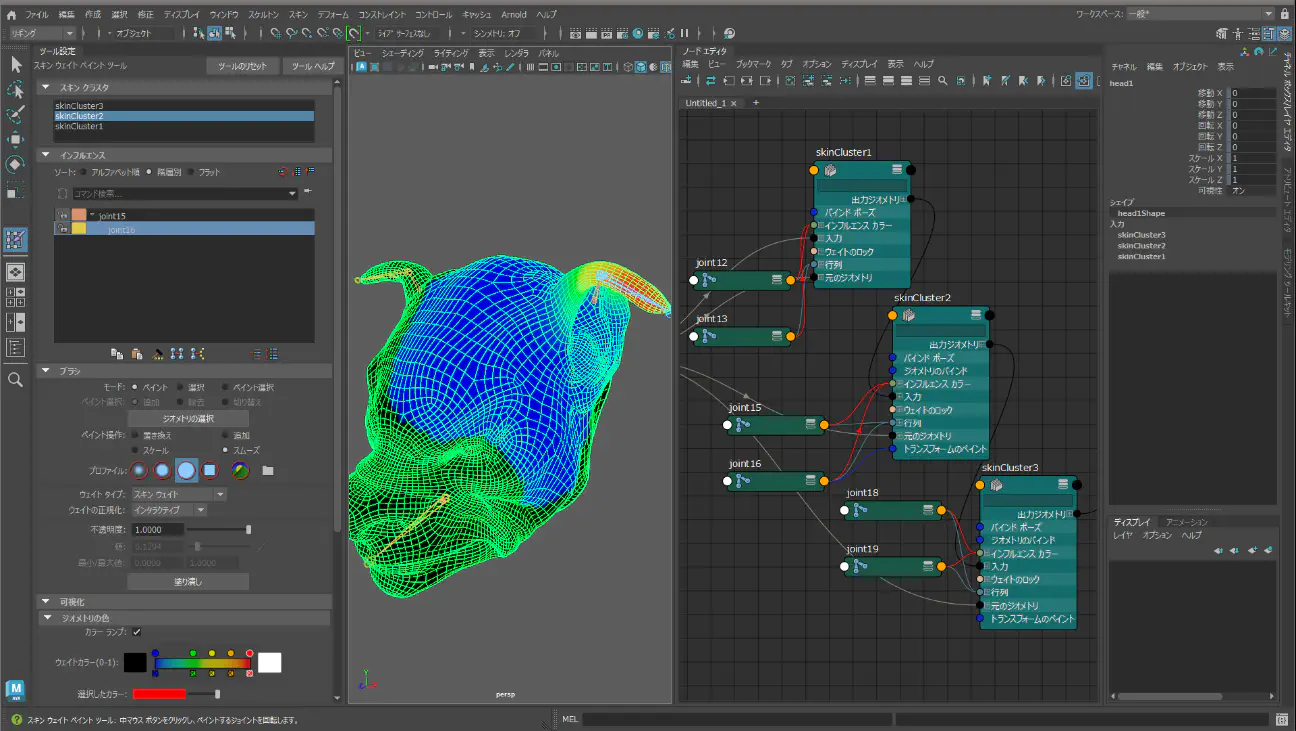Toggle the カラー ランプ checkbox
Screen dimensions: 1296x731
[136, 632]
